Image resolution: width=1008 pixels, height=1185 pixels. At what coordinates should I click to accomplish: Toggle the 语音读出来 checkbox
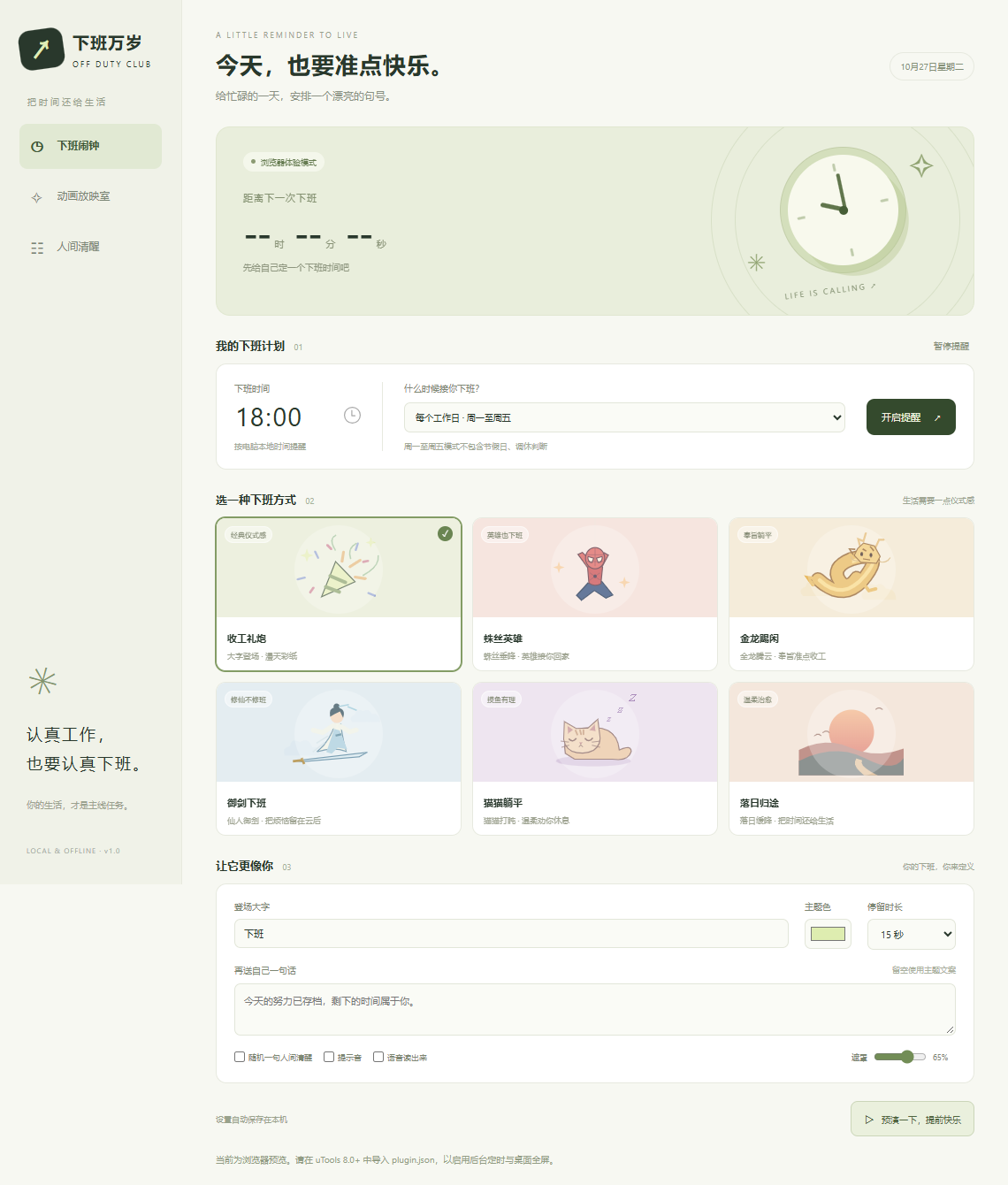pos(378,1057)
